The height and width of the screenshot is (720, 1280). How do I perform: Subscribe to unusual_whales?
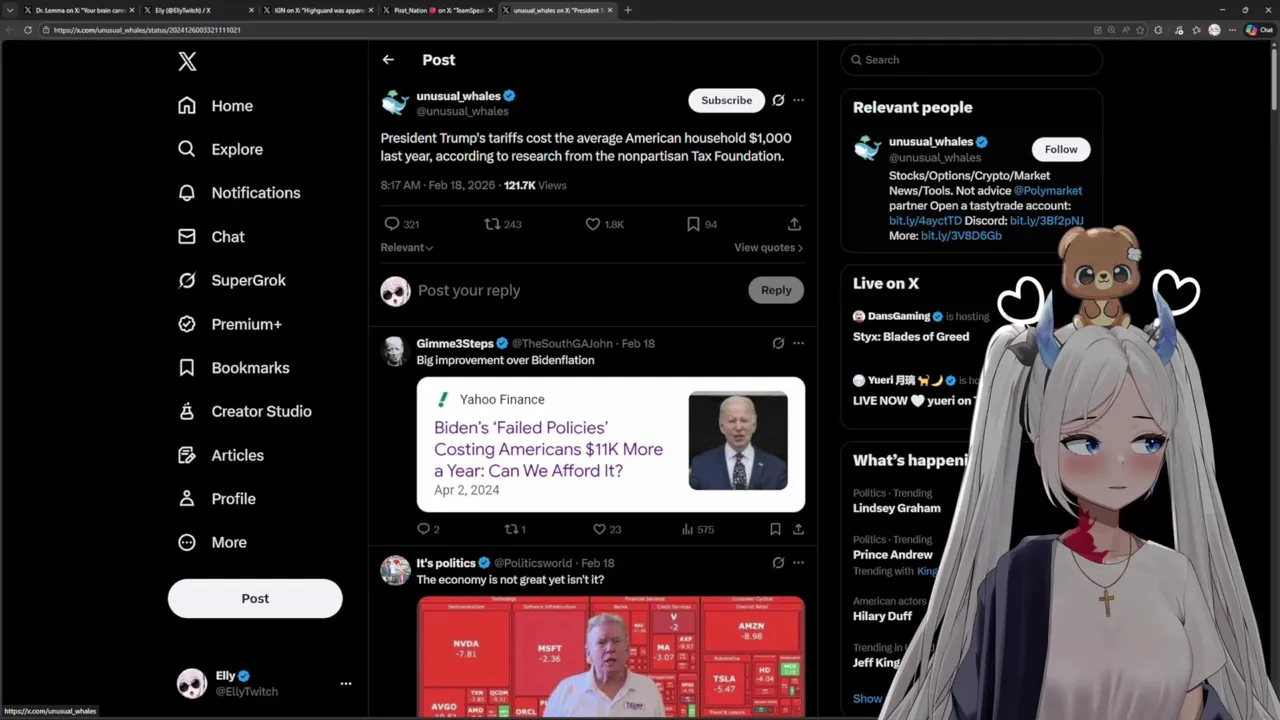click(x=726, y=100)
